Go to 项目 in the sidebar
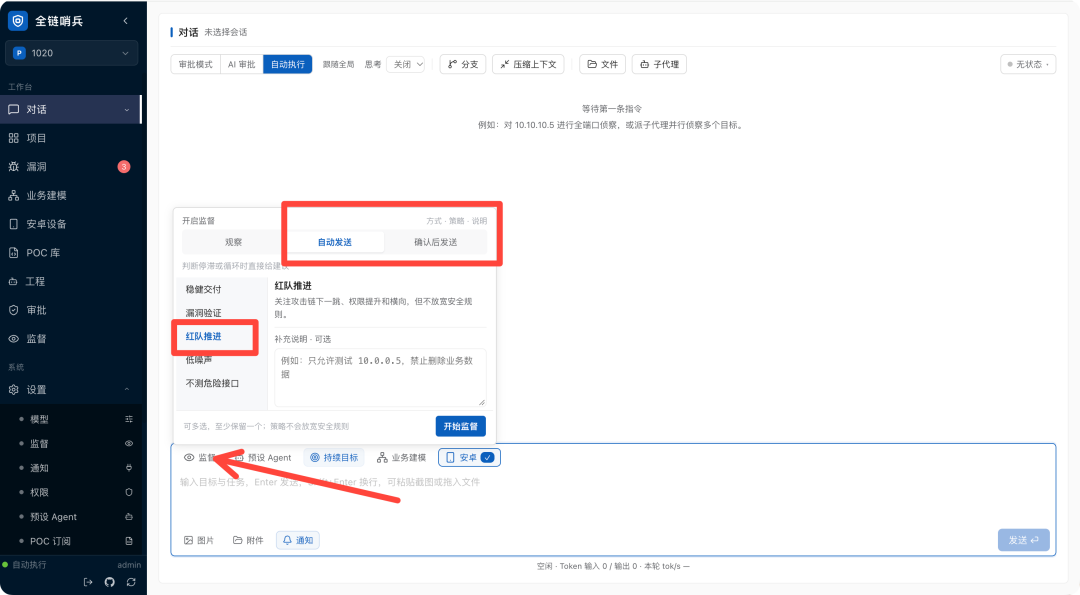Screen dimensions: 1080x595 click(x=70, y=138)
